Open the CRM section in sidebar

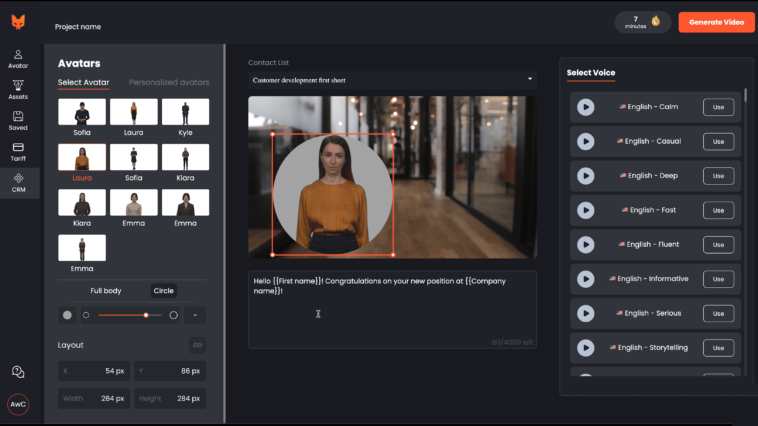tap(18, 182)
